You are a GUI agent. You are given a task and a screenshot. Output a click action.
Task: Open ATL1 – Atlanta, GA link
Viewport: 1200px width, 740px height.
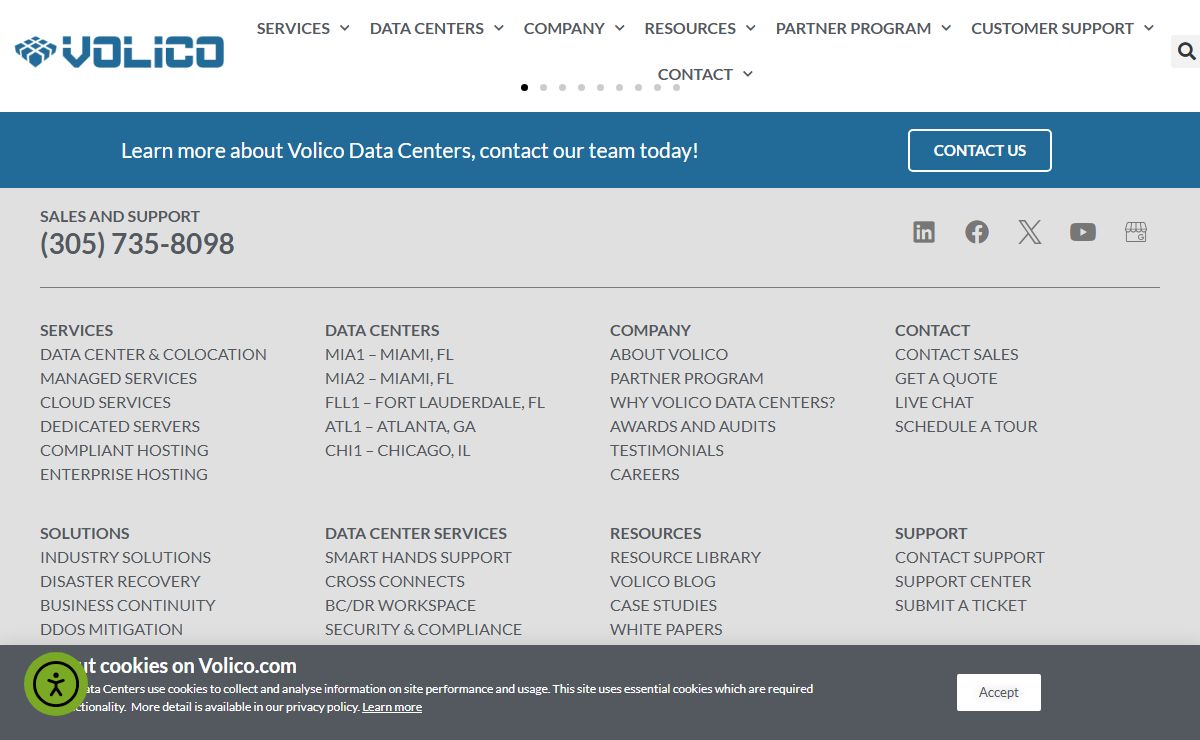(x=400, y=426)
